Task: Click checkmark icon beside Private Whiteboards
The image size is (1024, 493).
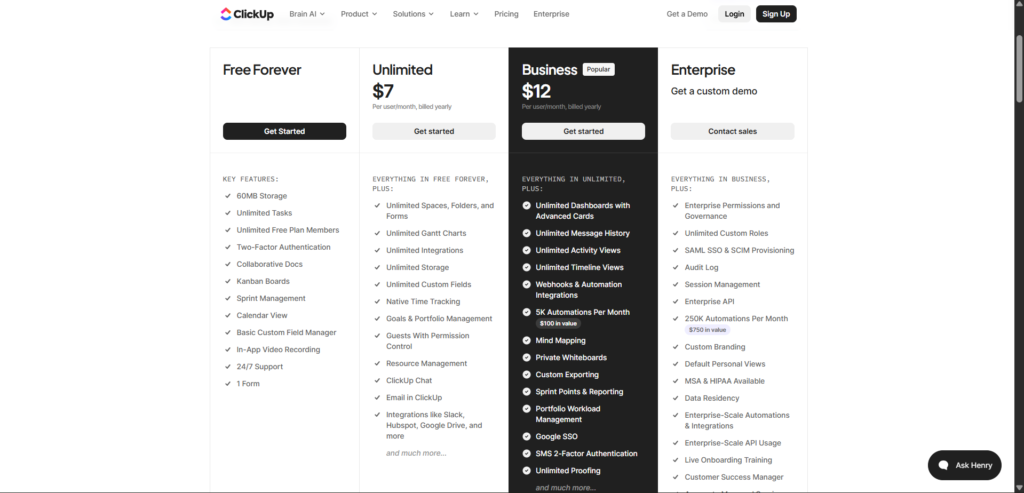Action: (526, 357)
